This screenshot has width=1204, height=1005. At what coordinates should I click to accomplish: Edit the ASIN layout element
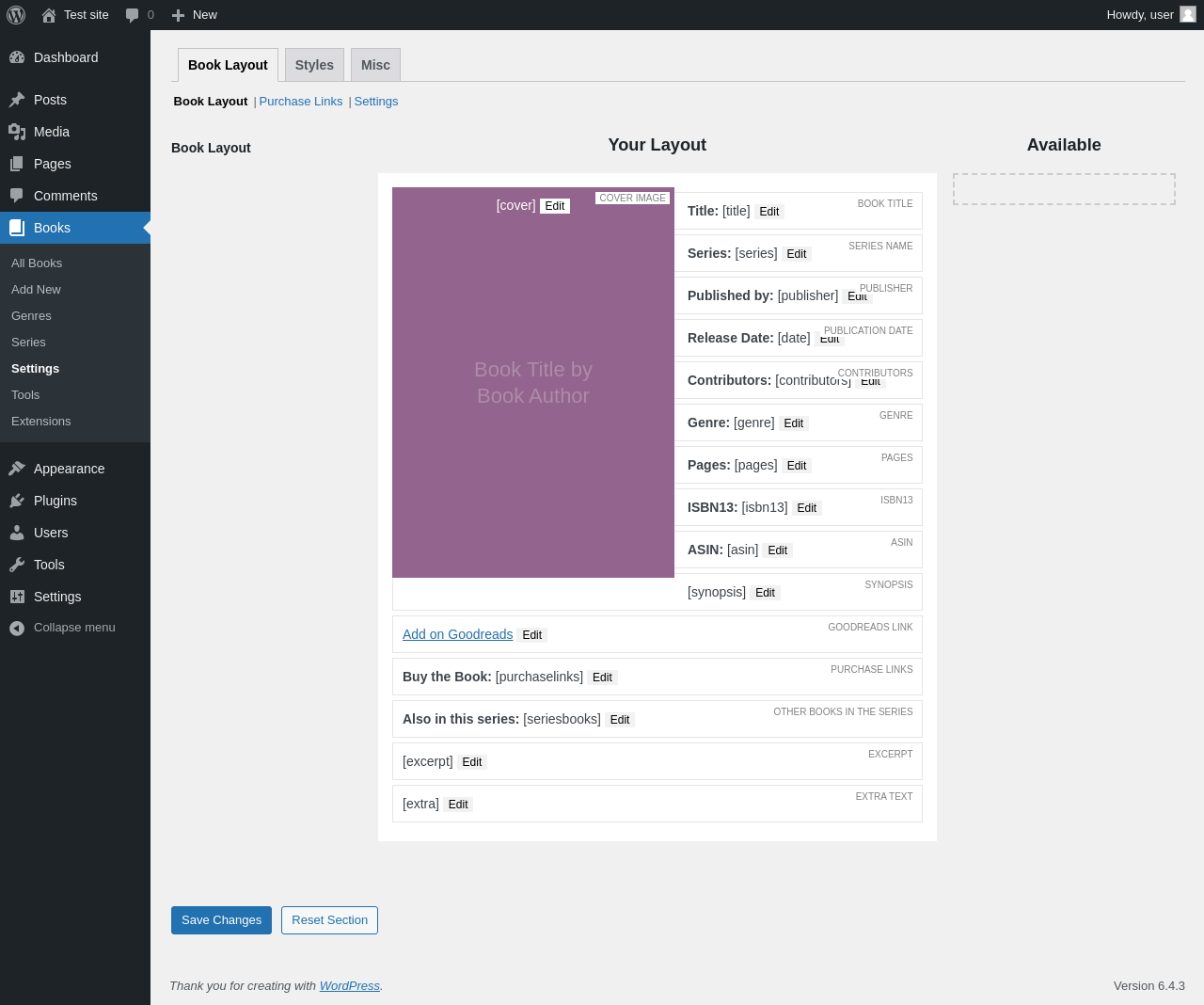click(x=778, y=550)
